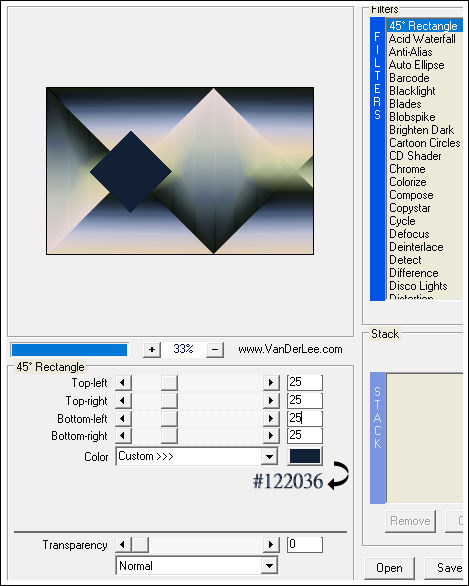Increase Transparency with right arrow
The image size is (469, 586).
(271, 545)
